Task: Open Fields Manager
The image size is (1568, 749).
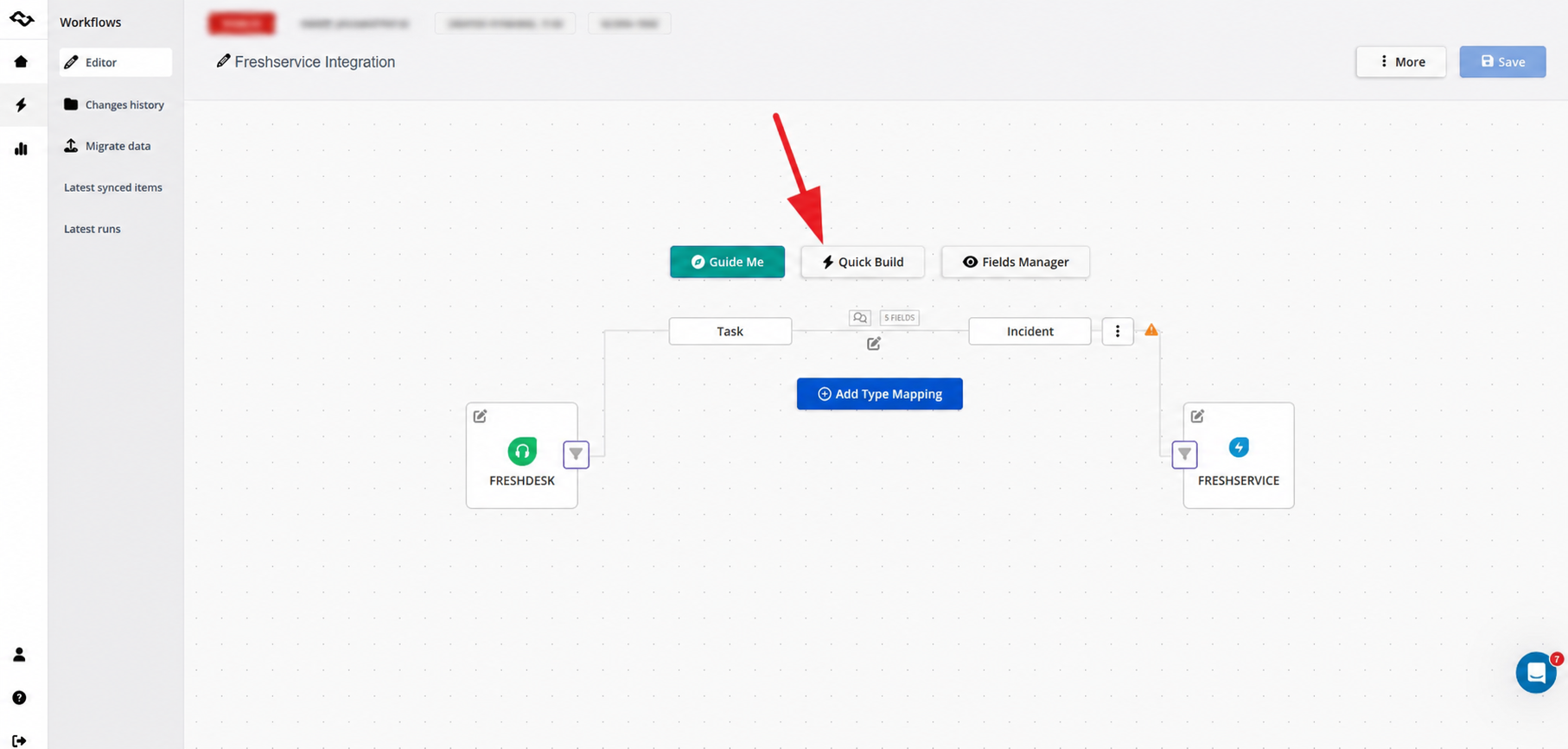Action: (1016, 262)
